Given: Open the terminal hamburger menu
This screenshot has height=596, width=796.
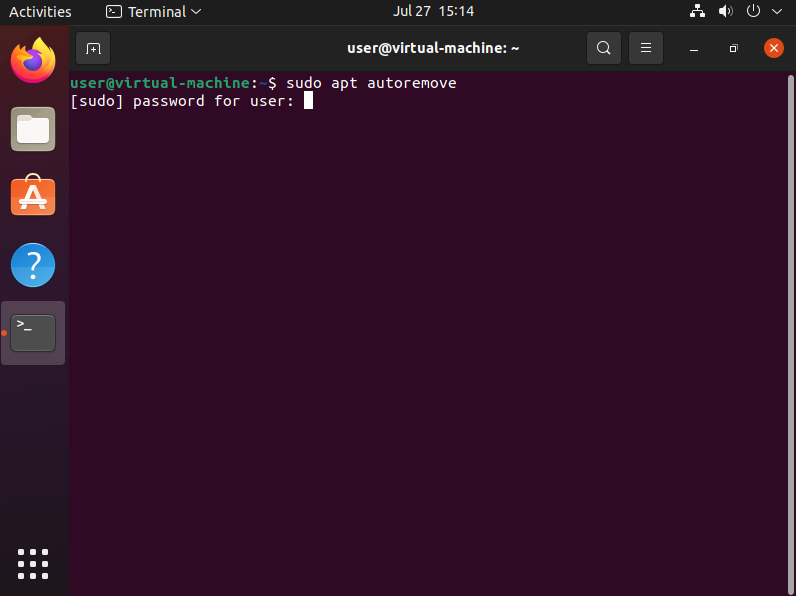Looking at the screenshot, I should [x=646, y=48].
